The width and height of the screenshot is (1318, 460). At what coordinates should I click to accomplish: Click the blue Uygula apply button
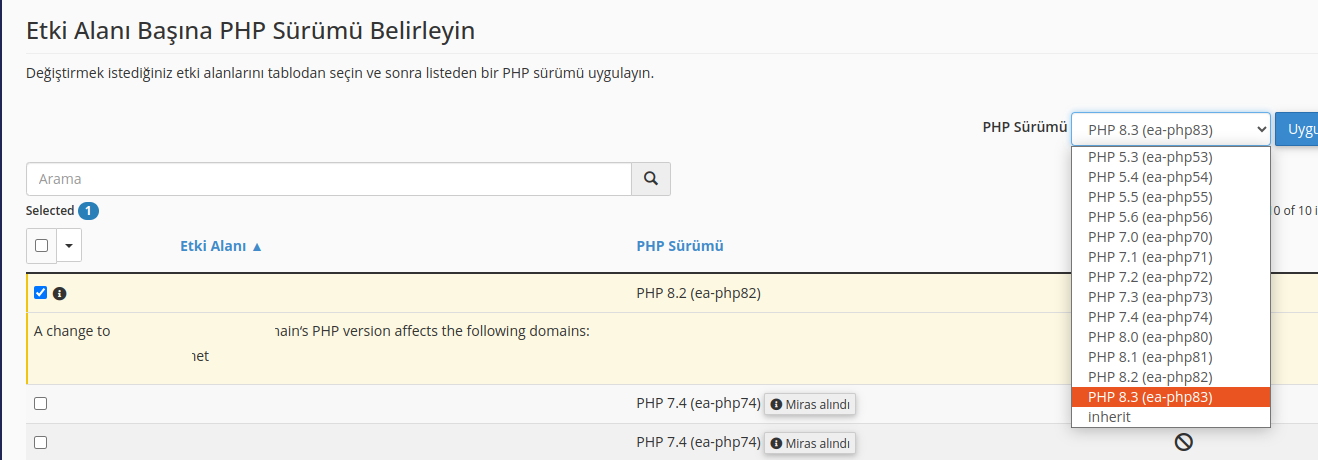(x=1298, y=129)
